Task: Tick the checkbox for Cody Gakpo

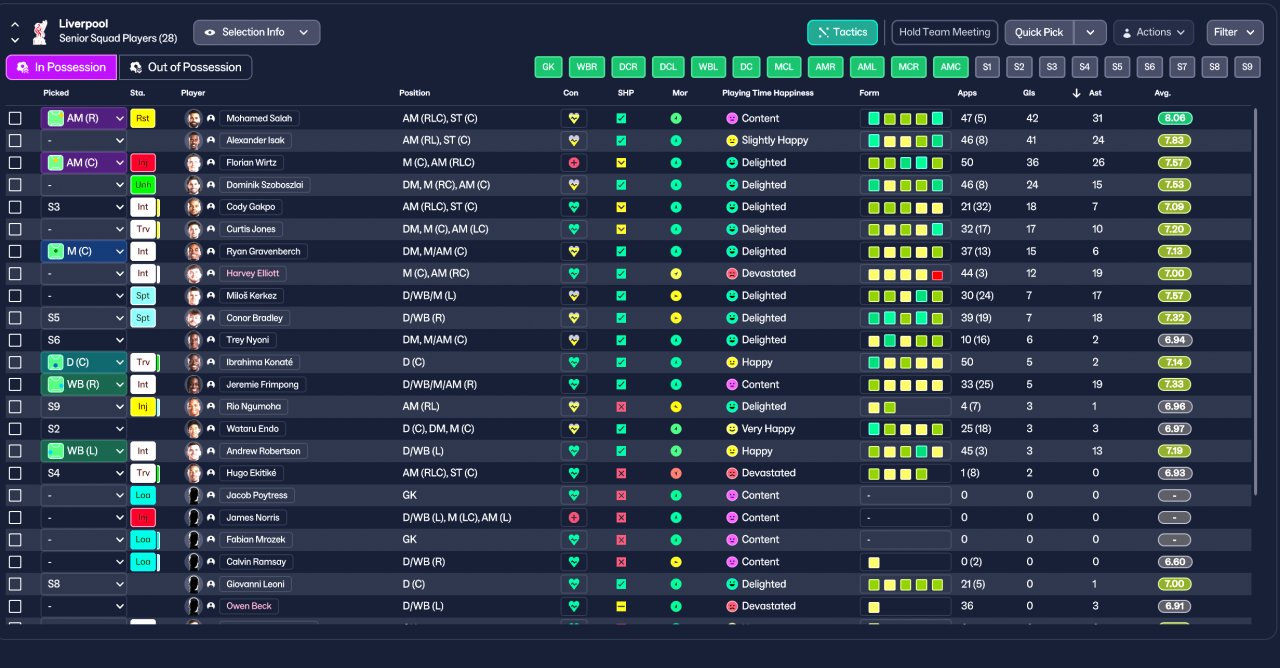Action: (x=15, y=207)
